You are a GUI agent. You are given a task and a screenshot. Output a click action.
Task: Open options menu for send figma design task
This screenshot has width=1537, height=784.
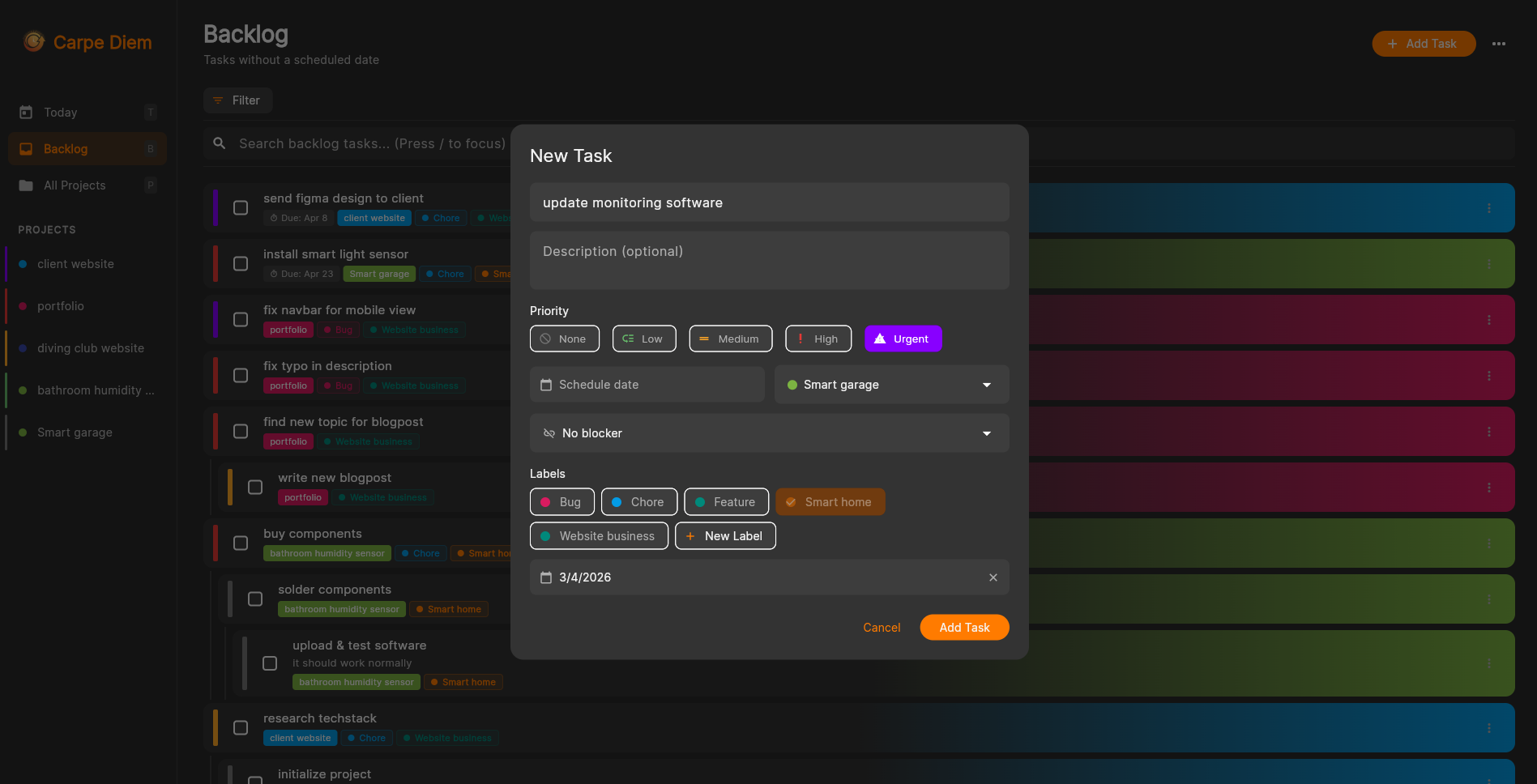point(1488,208)
